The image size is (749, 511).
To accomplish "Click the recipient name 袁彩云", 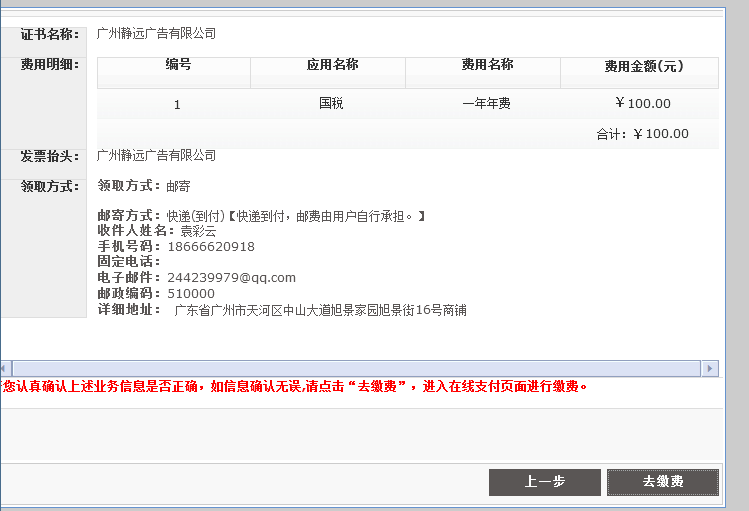I will point(198,231).
